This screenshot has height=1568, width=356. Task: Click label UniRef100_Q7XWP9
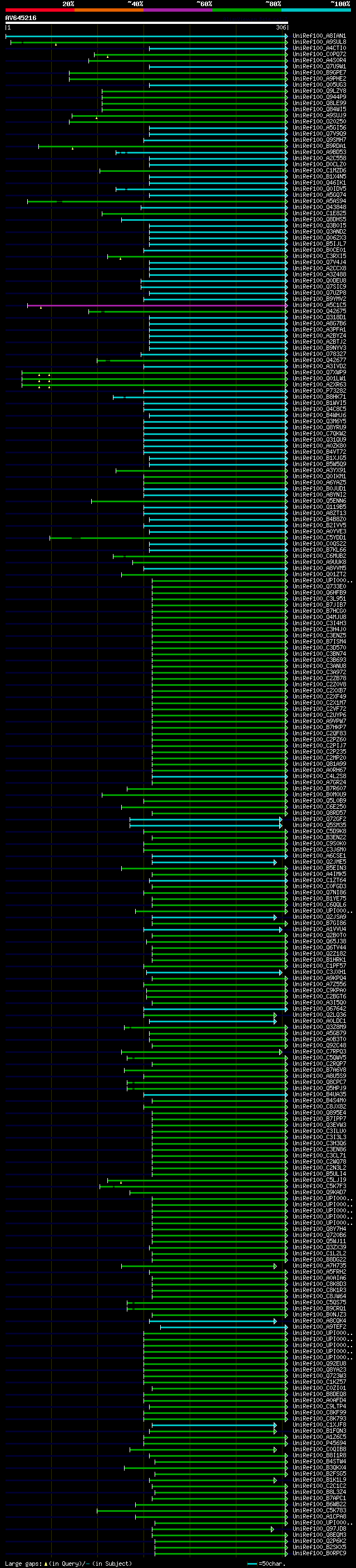pos(319,373)
